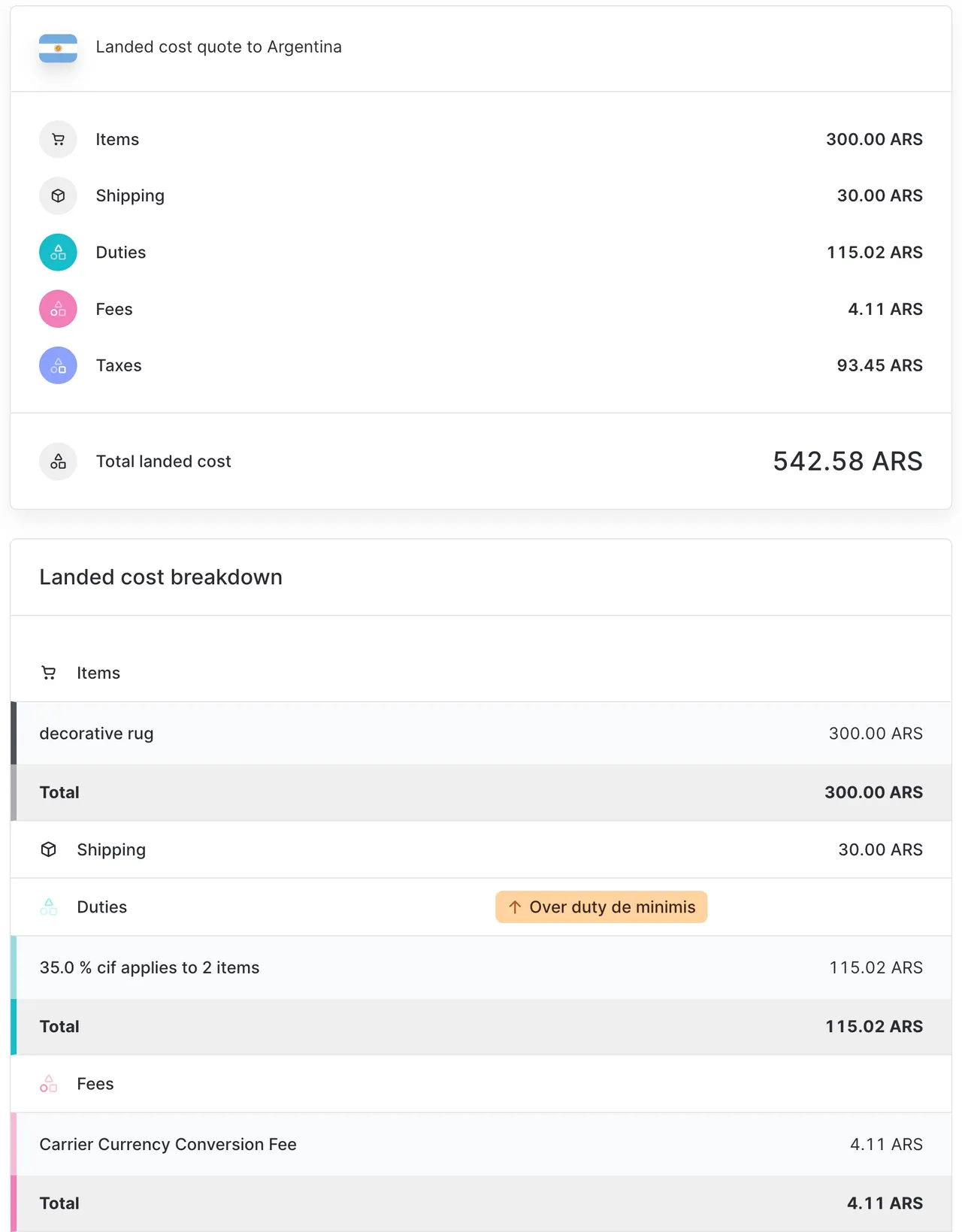Click the Items icon in breakdown section
Image resolution: width=962 pixels, height=1232 pixels.
48,673
